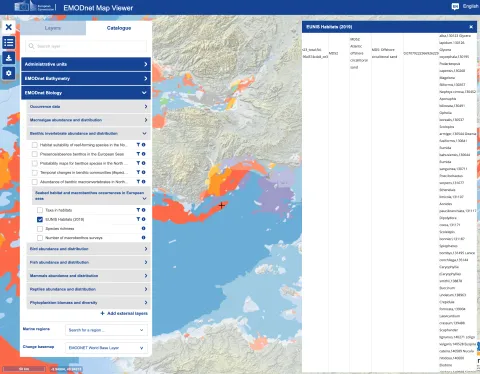Open info icon for Temporal changes layer

tap(144, 172)
